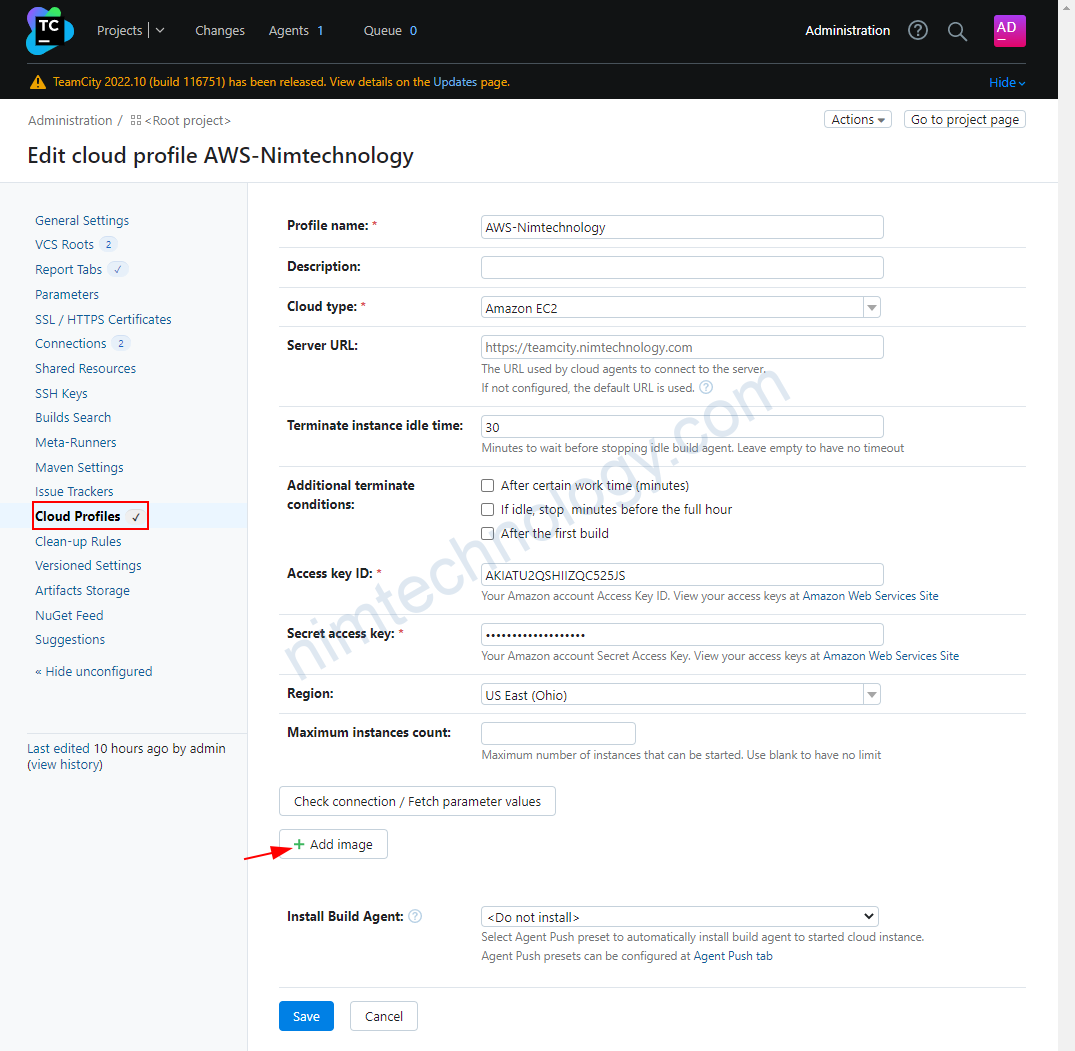Click Administration breadcrumb link
The height and width of the screenshot is (1051, 1075).
click(70, 121)
